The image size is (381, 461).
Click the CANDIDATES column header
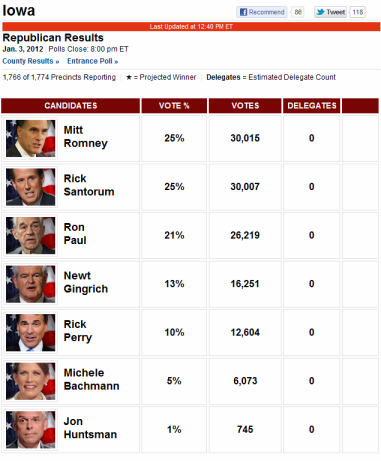71,106
